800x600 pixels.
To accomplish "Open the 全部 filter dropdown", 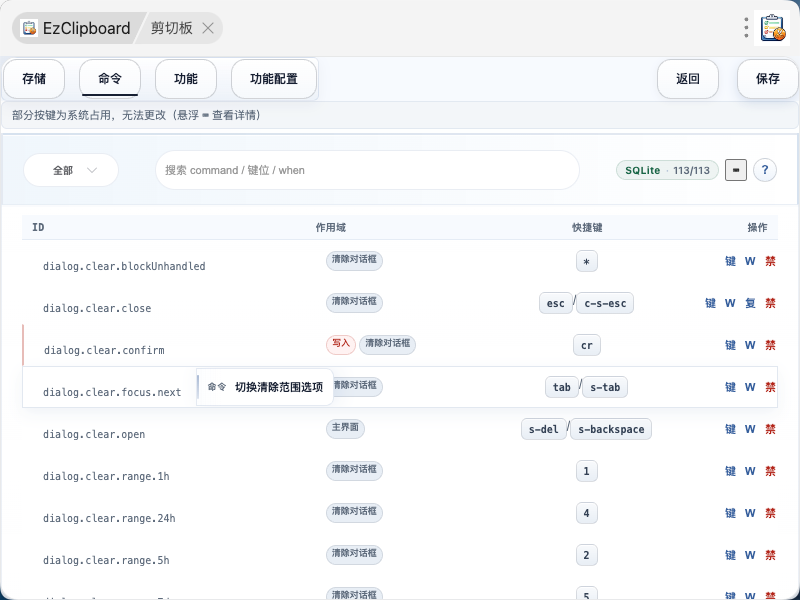I will [x=71, y=170].
